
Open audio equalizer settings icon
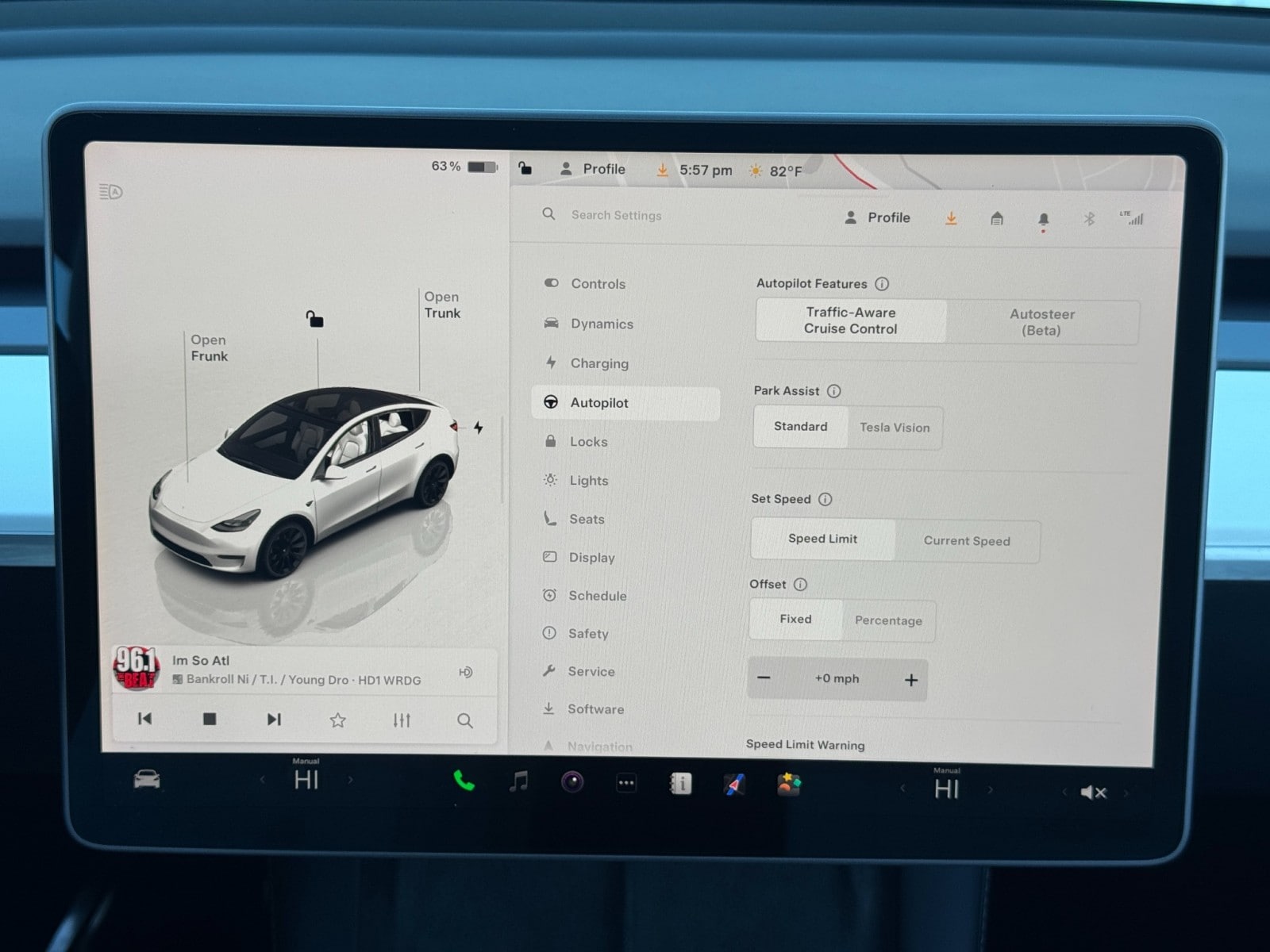(402, 720)
